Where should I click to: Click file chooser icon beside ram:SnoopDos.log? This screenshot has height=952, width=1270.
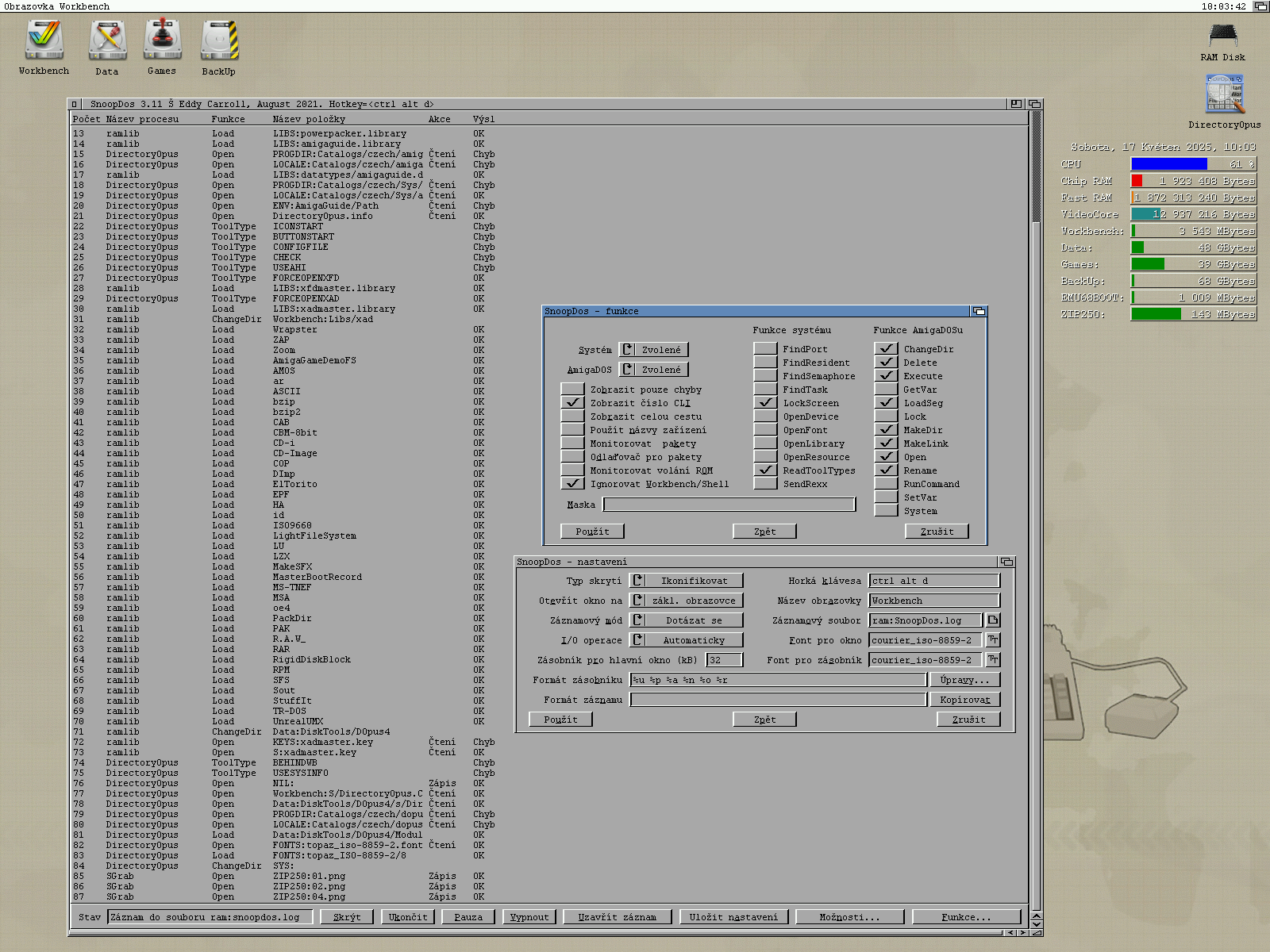[993, 620]
